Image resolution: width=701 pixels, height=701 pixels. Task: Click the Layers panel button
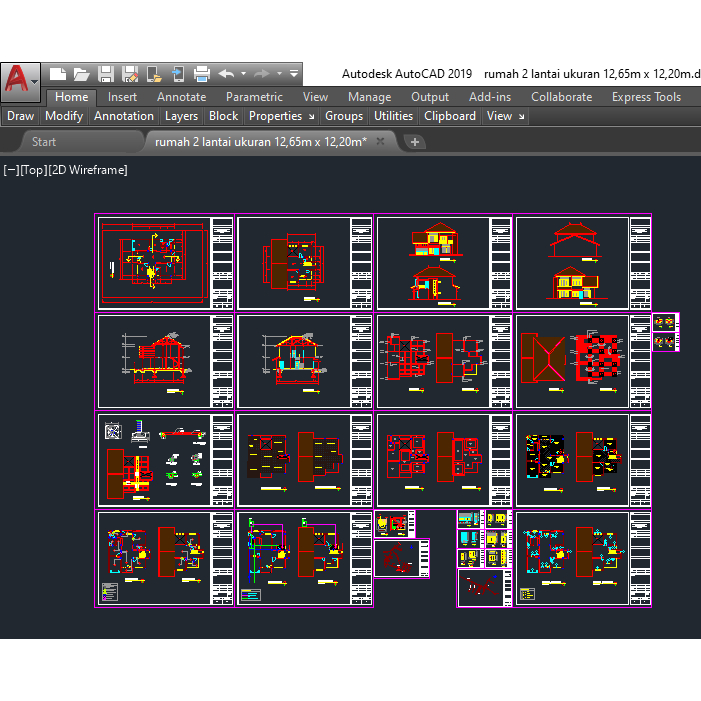coord(182,116)
